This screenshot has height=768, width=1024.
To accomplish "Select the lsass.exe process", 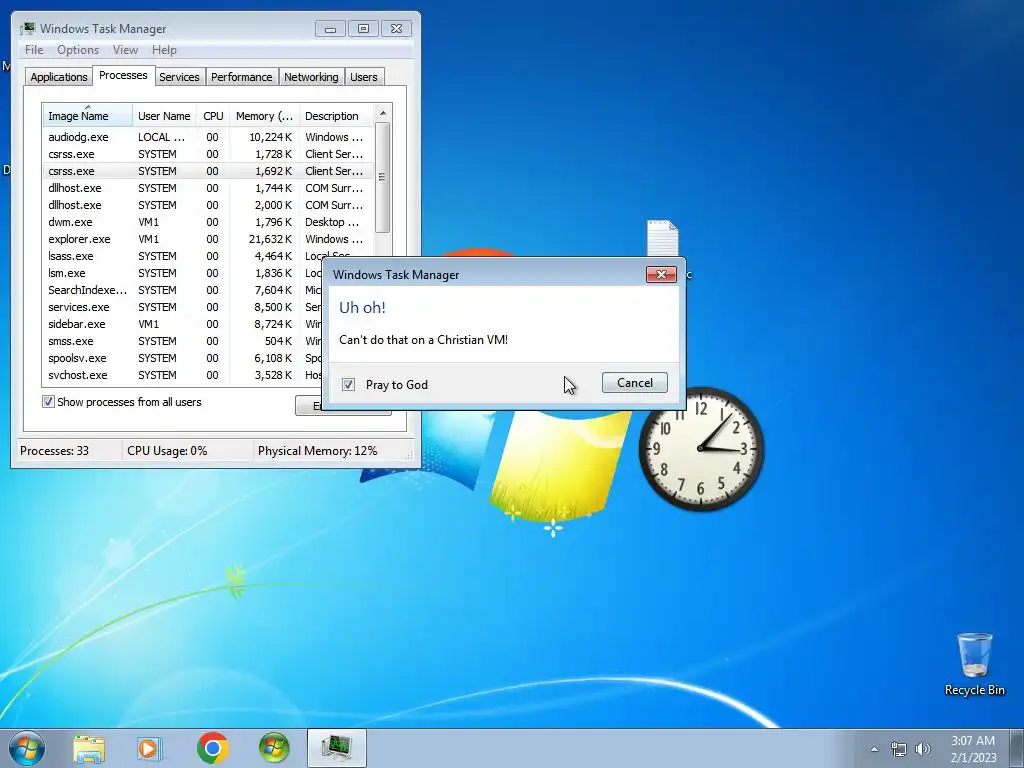I will [208, 255].
